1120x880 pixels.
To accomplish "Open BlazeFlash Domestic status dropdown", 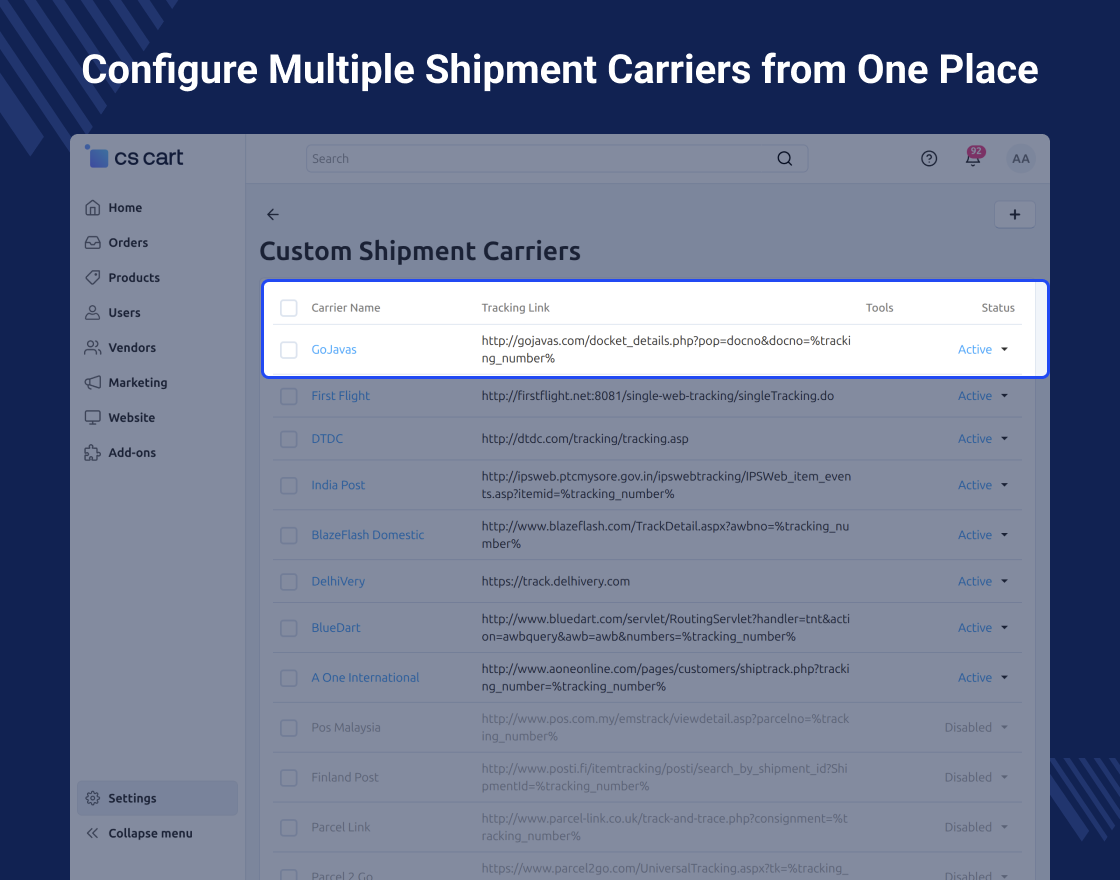I will [983, 535].
